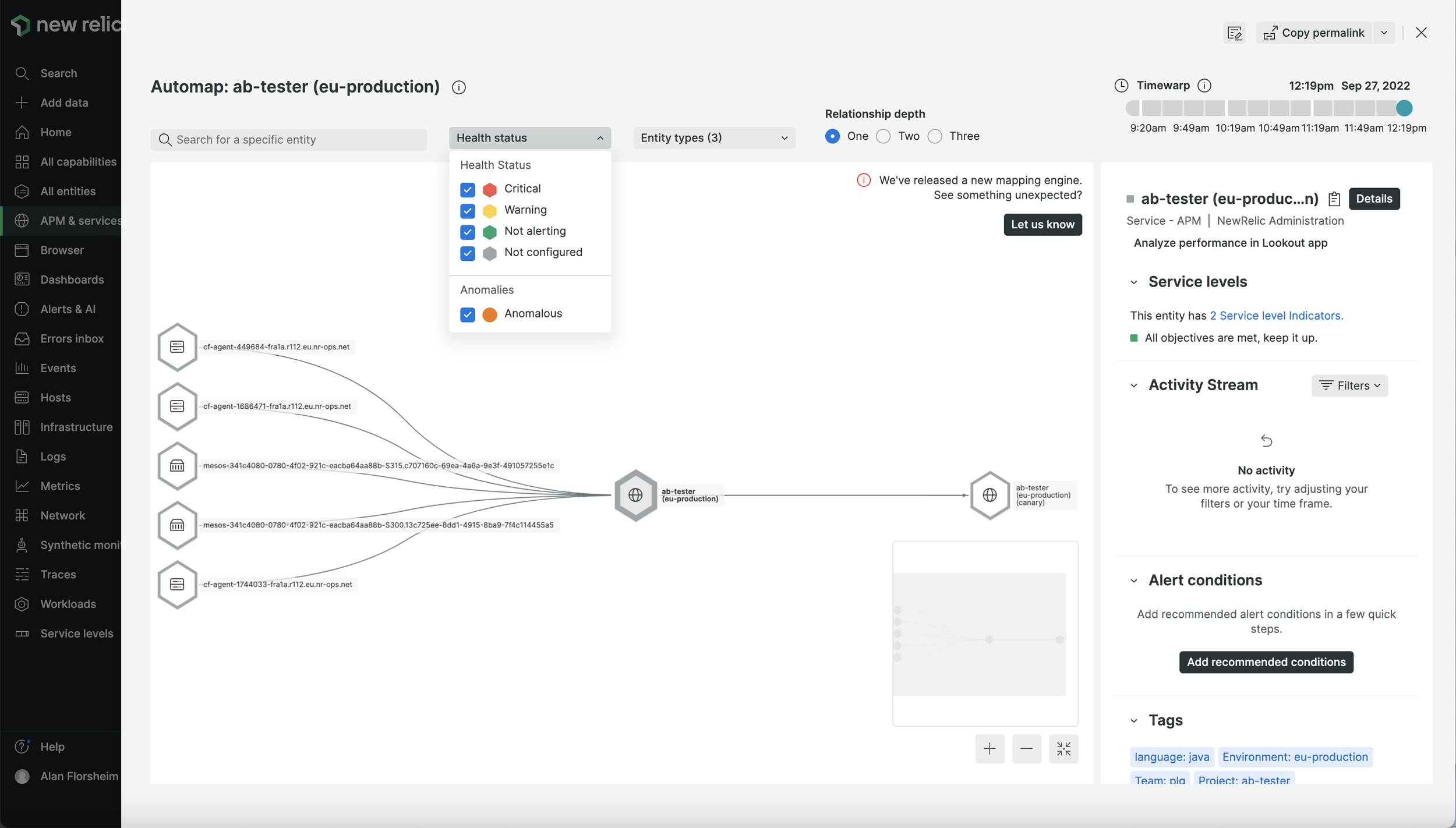This screenshot has width=1456, height=828.
Task: Click the clipboard icon next to ab-tester name
Action: tap(1334, 199)
